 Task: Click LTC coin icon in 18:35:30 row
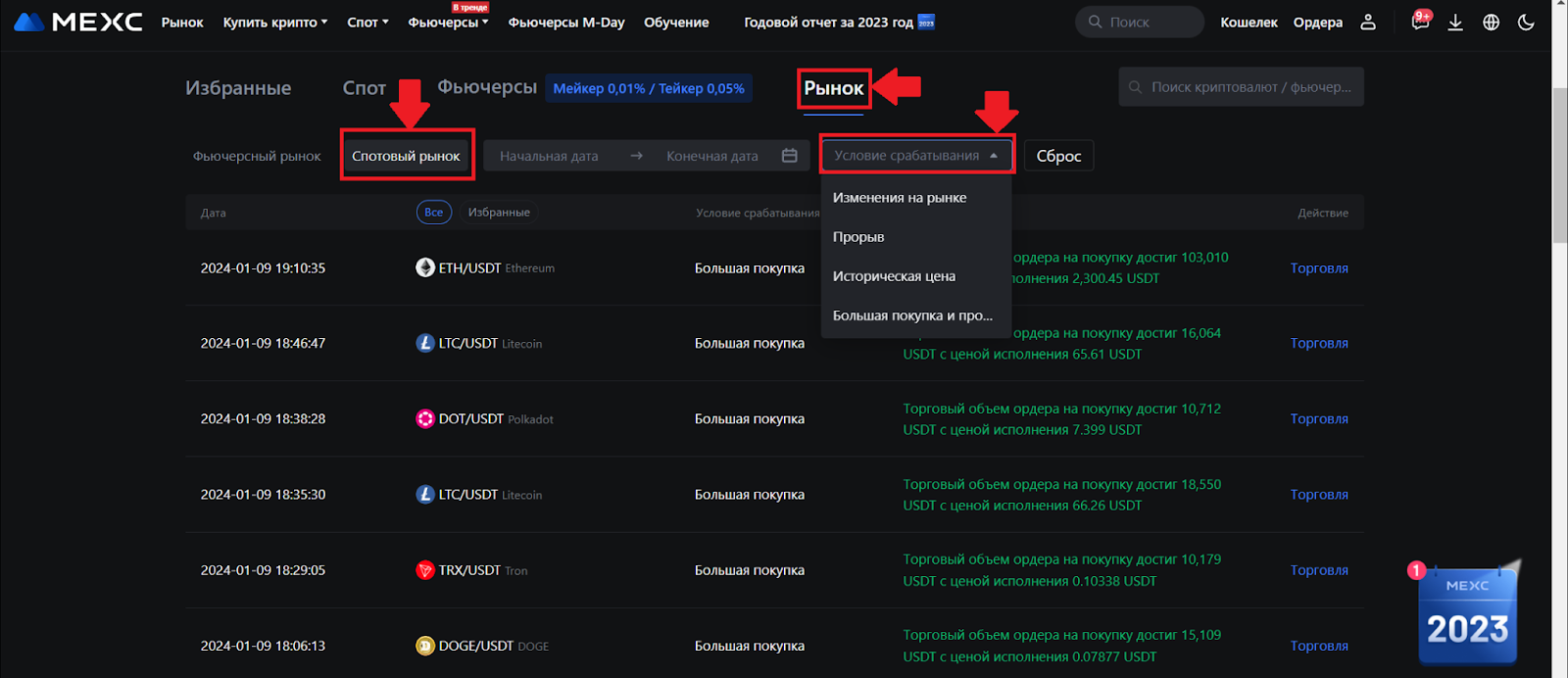click(425, 494)
